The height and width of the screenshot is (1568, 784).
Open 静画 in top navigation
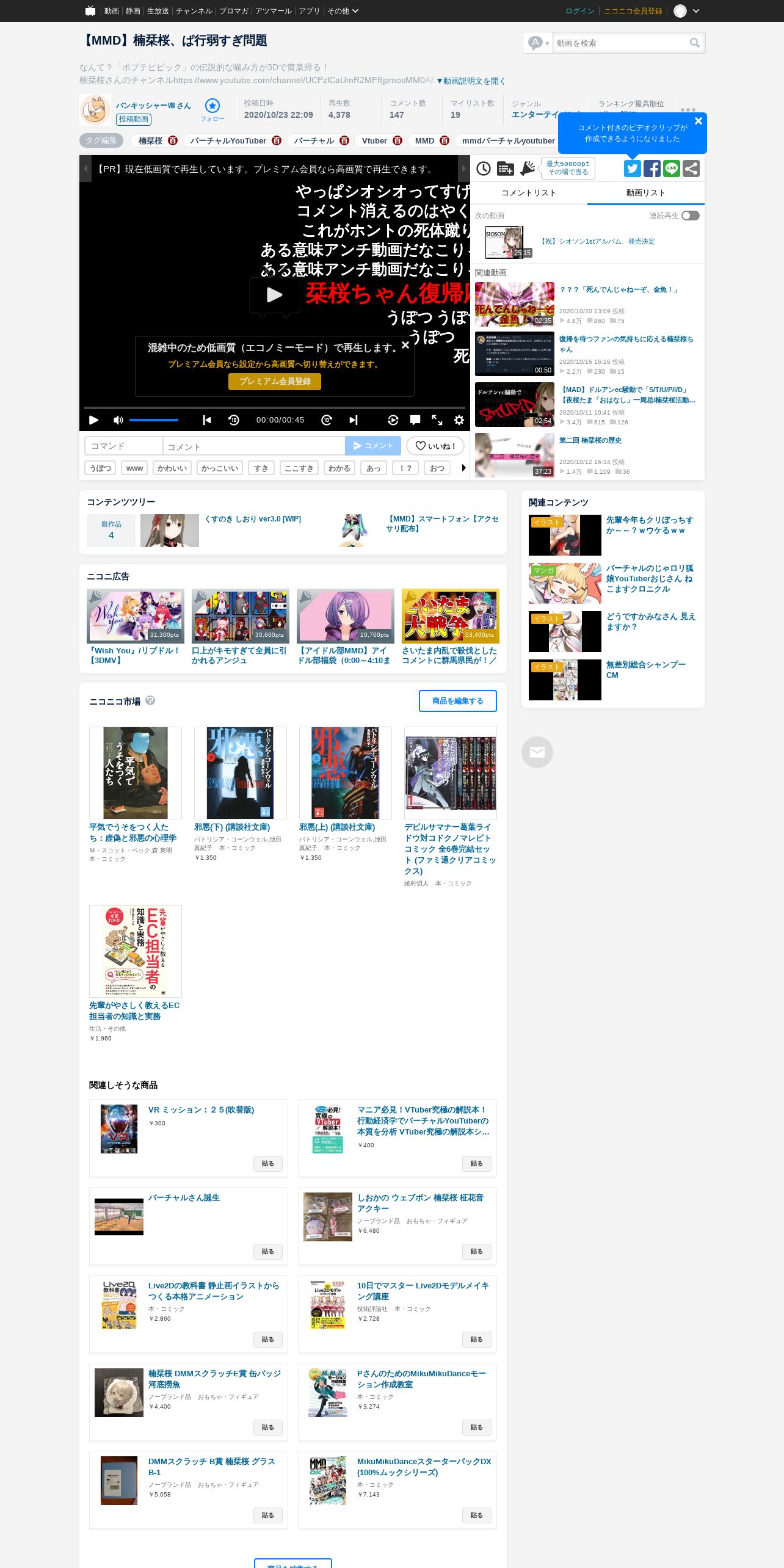tap(133, 11)
